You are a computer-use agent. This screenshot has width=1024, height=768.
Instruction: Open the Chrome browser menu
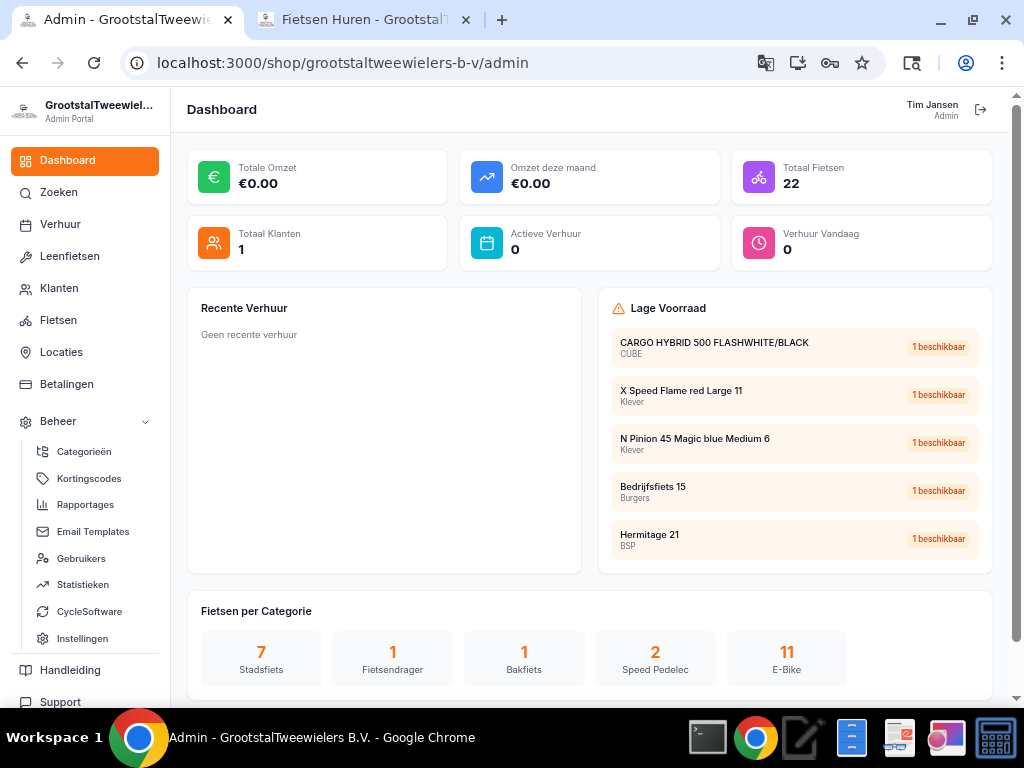1002,62
